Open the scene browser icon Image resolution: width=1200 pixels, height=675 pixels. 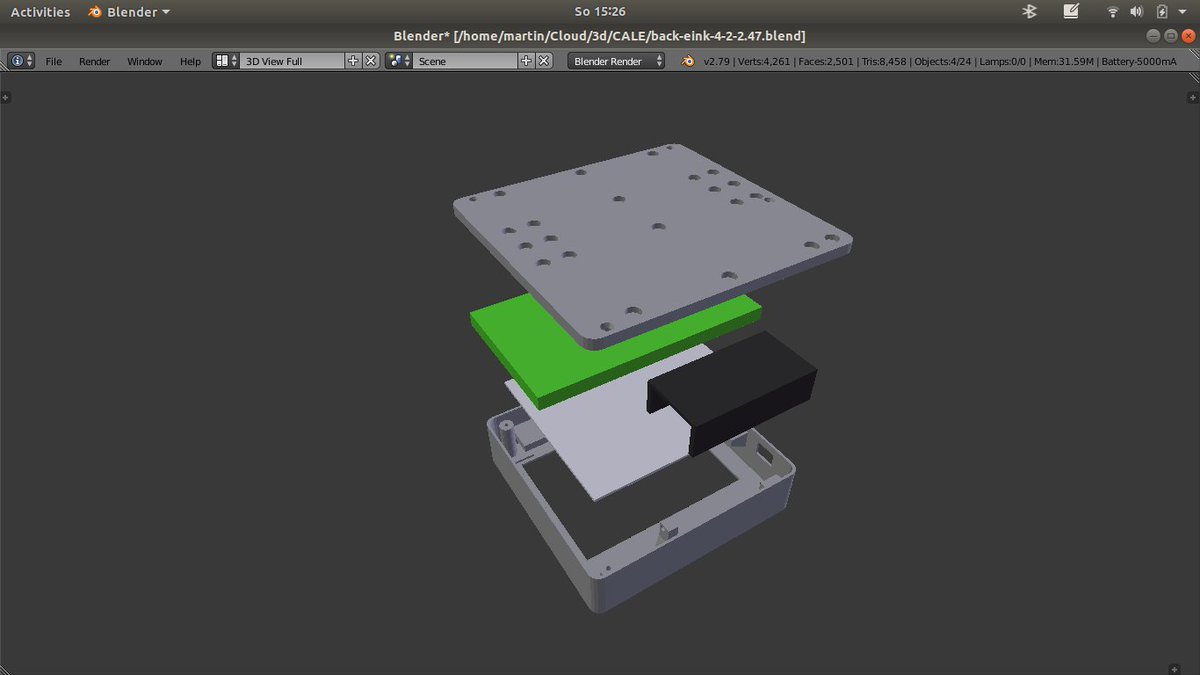coord(399,61)
